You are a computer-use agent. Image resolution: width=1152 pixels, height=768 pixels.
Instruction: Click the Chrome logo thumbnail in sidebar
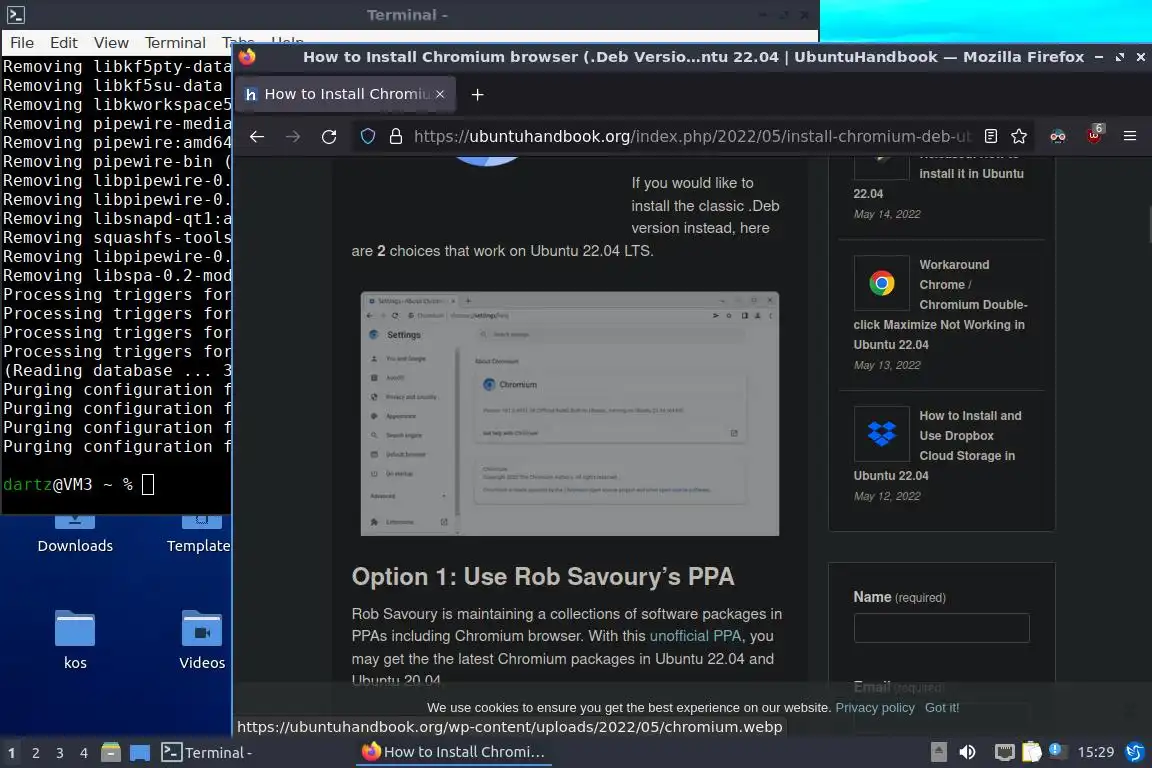882,283
